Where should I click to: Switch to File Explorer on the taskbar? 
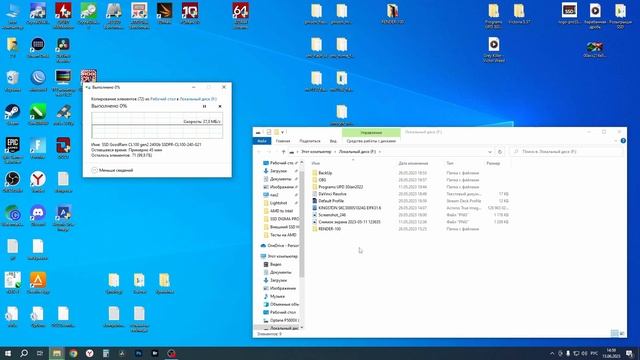tap(57, 353)
